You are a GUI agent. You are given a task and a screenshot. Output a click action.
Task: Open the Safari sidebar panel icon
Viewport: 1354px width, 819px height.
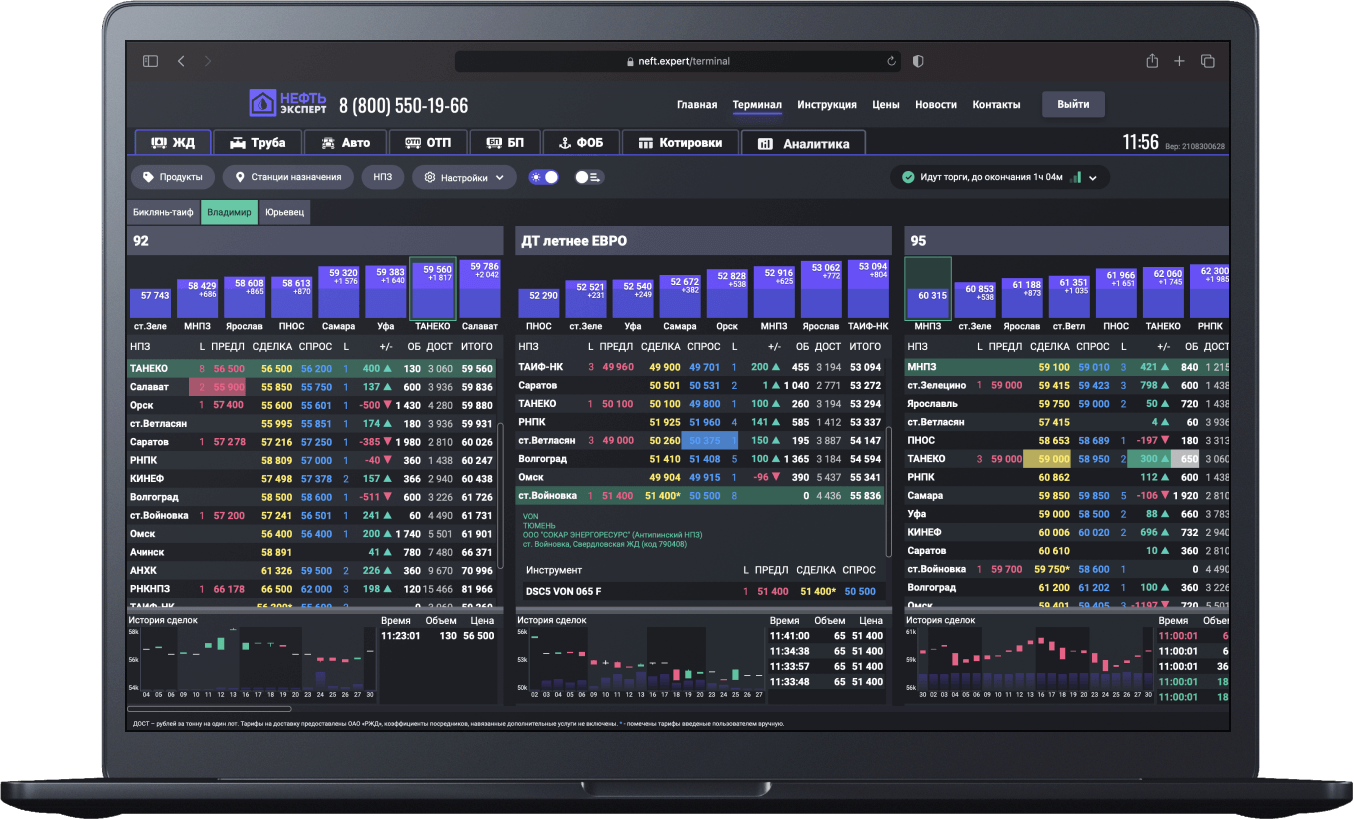[x=150, y=61]
